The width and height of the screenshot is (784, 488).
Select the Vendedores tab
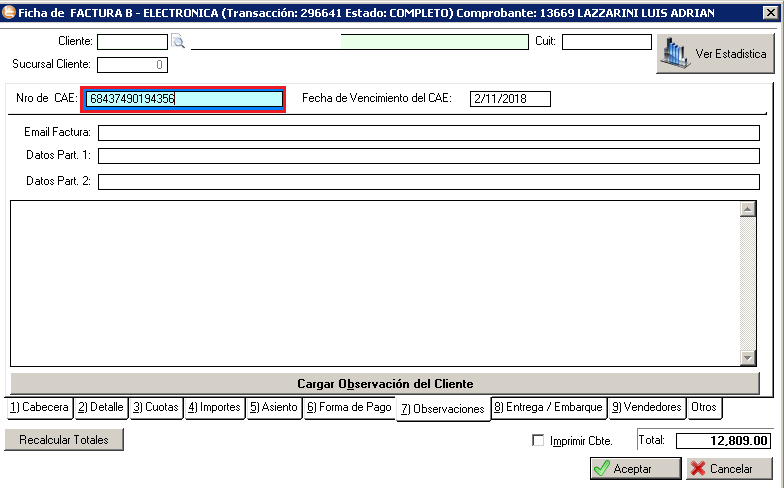[x=647, y=407]
